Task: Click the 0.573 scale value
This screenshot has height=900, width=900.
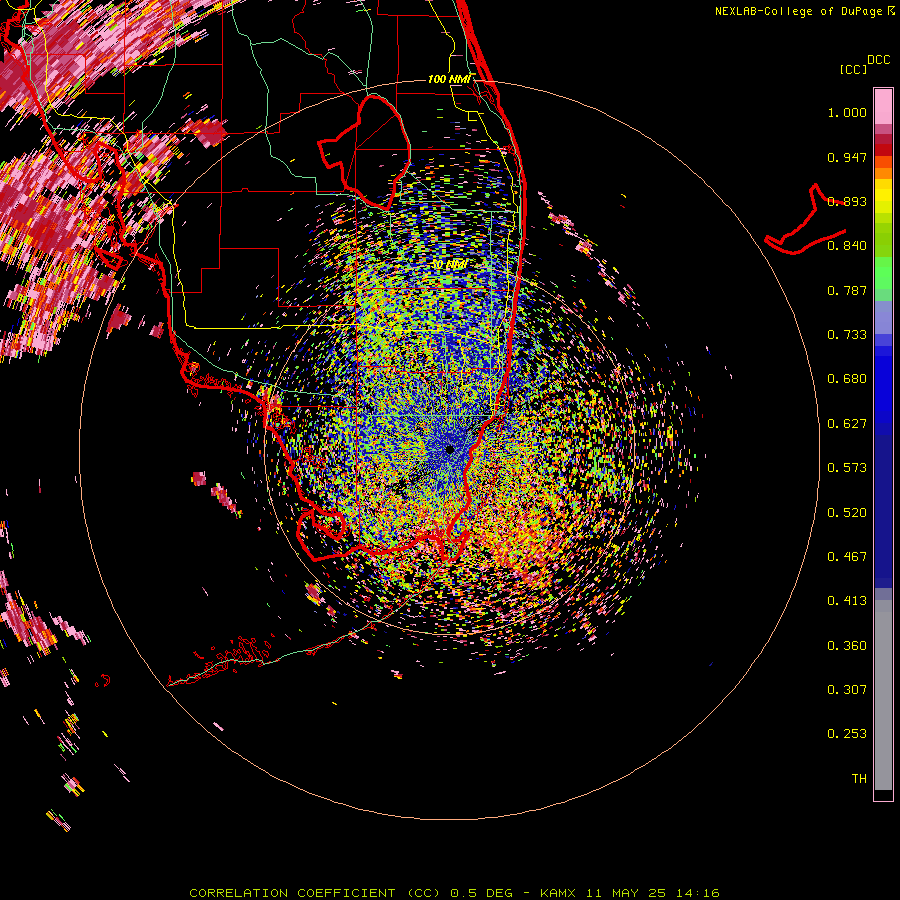Action: 847,468
